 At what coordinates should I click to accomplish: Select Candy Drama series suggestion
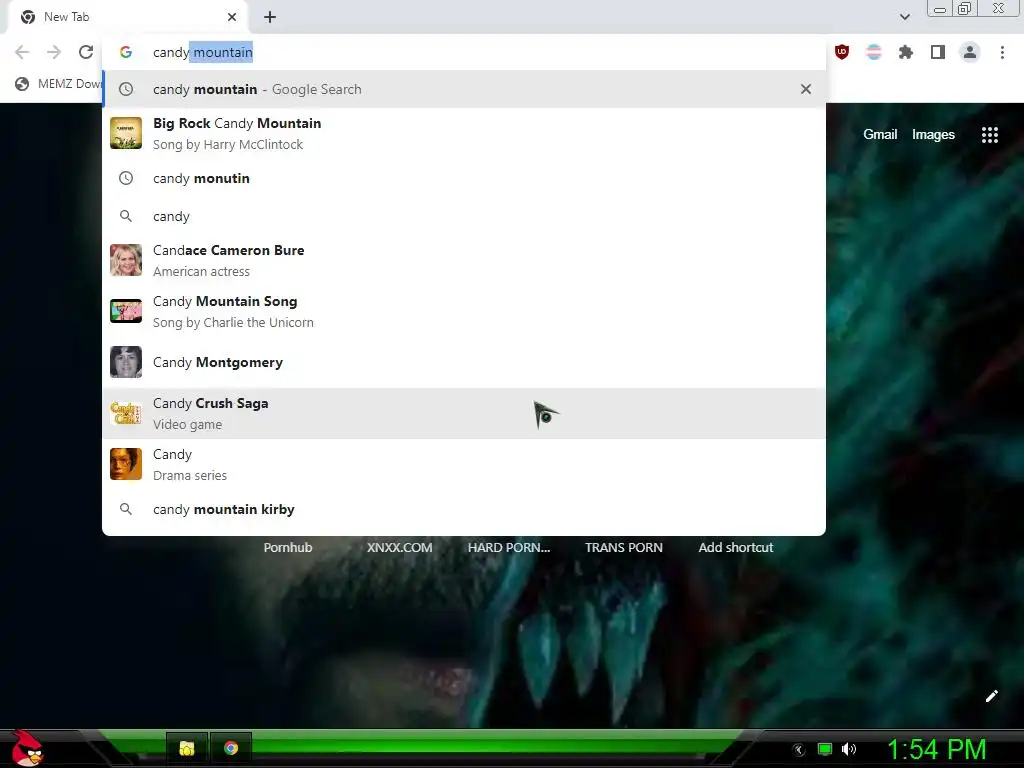pos(464,464)
